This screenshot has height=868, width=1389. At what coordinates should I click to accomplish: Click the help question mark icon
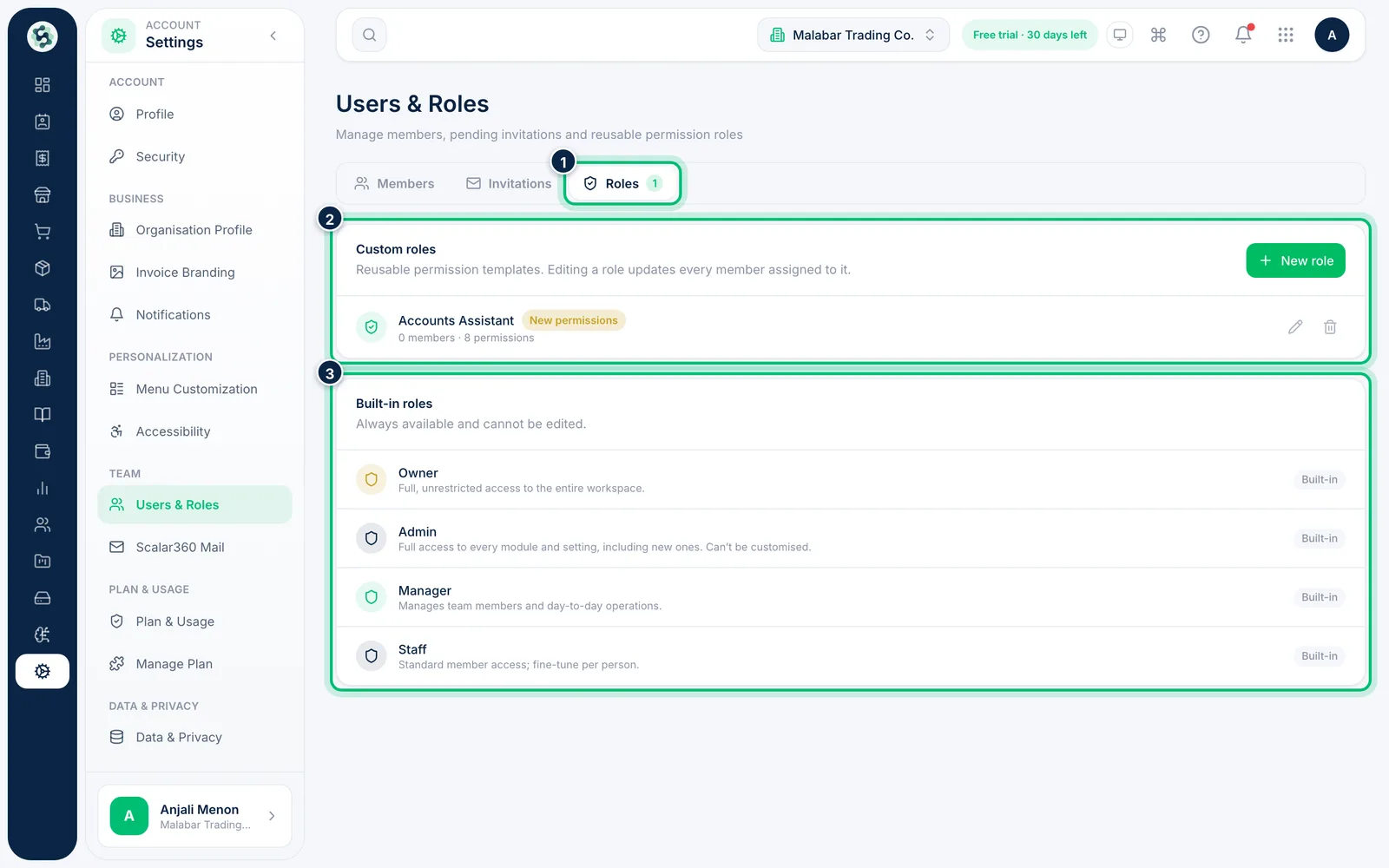(1201, 35)
